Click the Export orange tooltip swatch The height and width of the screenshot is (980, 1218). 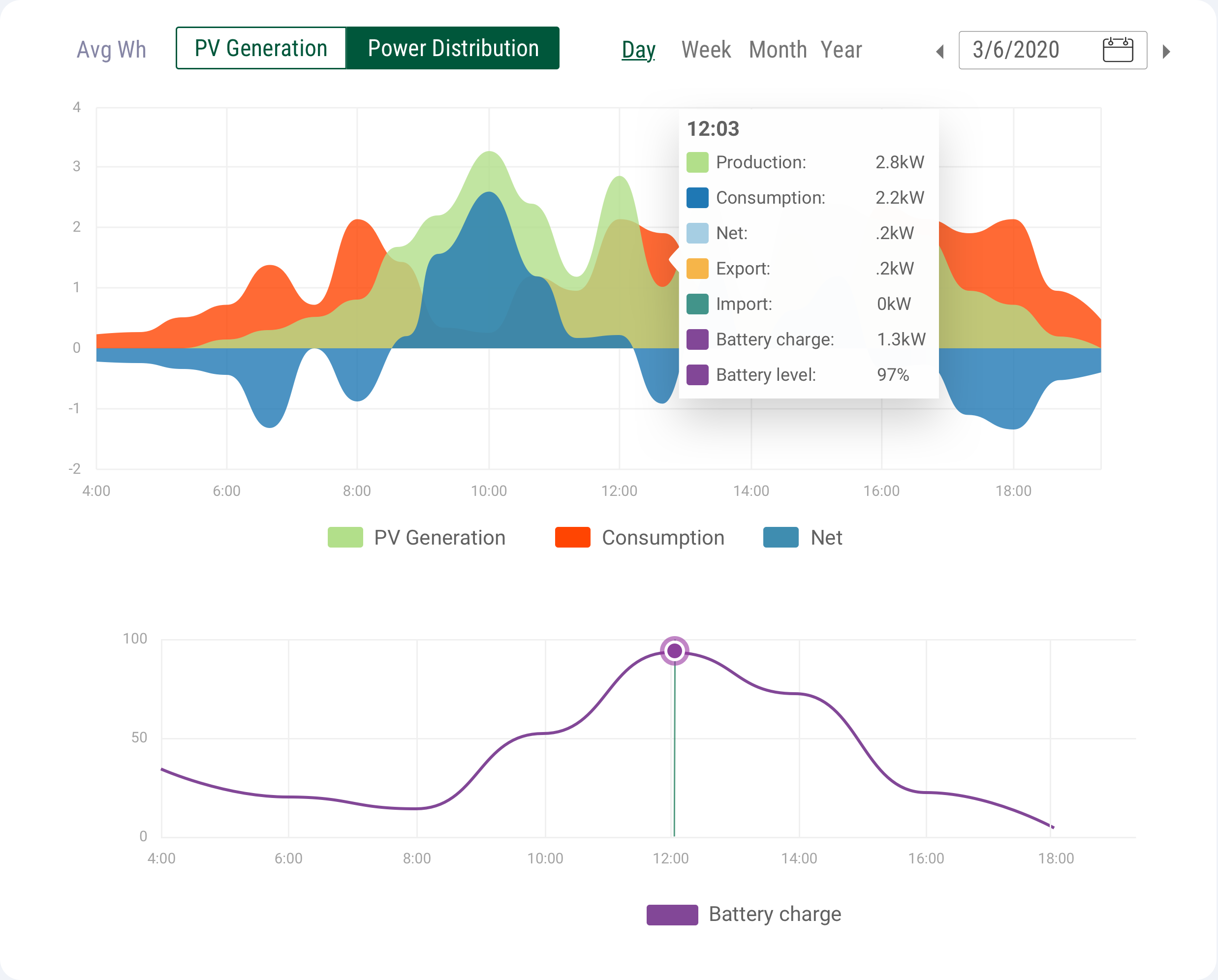point(697,268)
